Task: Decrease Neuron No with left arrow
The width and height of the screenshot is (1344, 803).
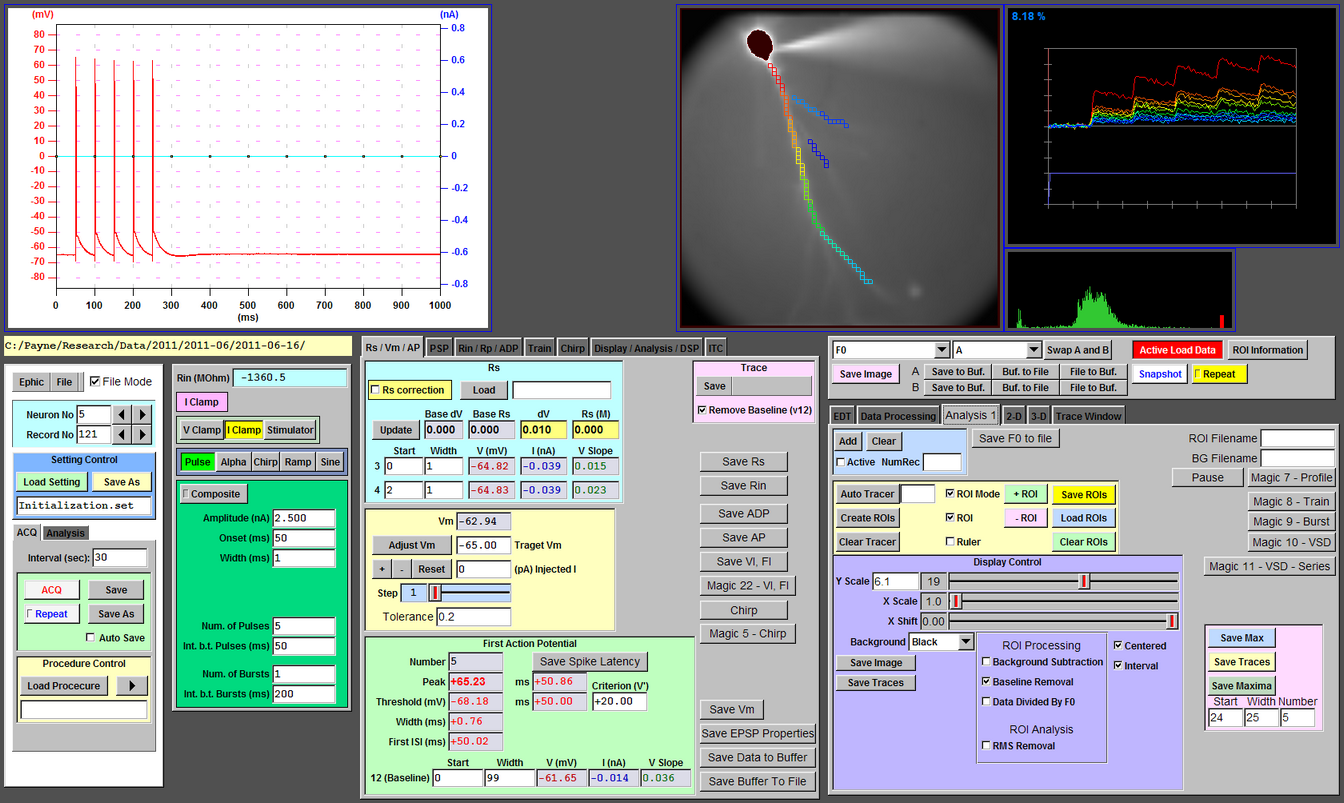Action: pyautogui.click(x=122, y=414)
